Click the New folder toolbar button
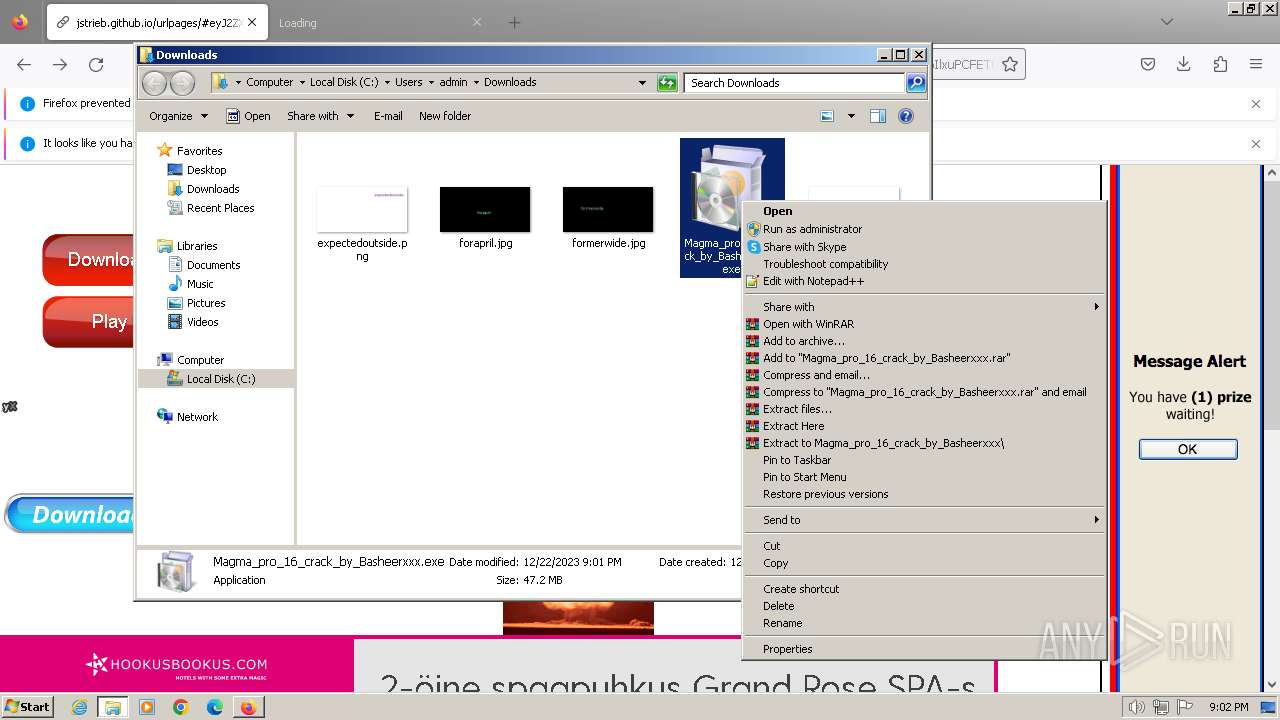1280x720 pixels. coord(445,116)
